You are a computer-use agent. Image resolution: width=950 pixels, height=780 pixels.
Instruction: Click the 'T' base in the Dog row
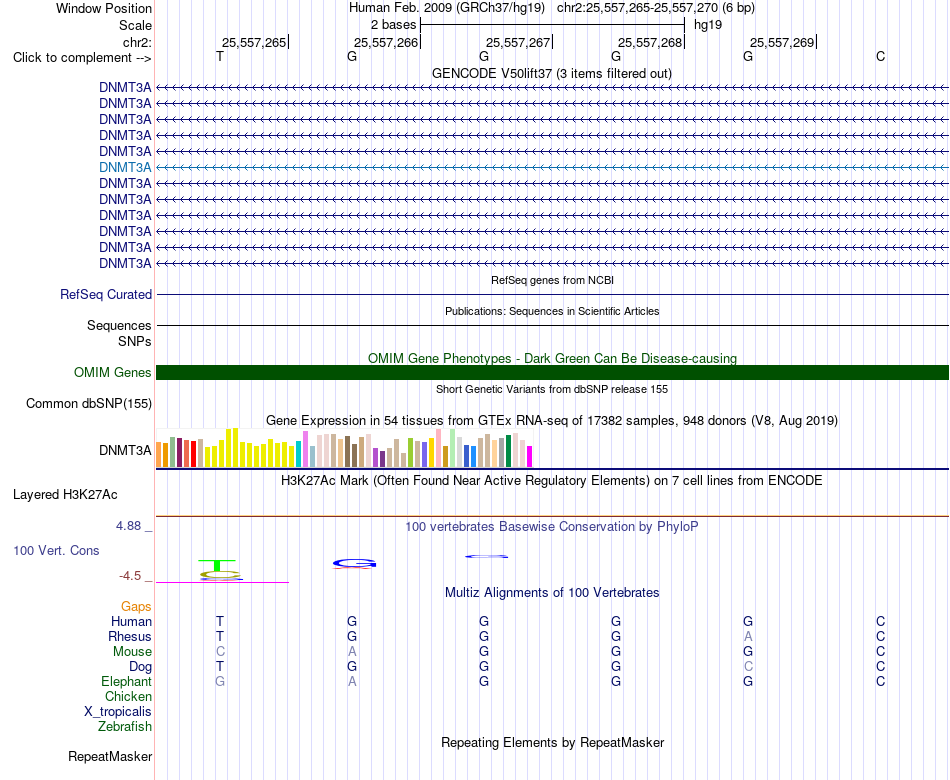220,667
